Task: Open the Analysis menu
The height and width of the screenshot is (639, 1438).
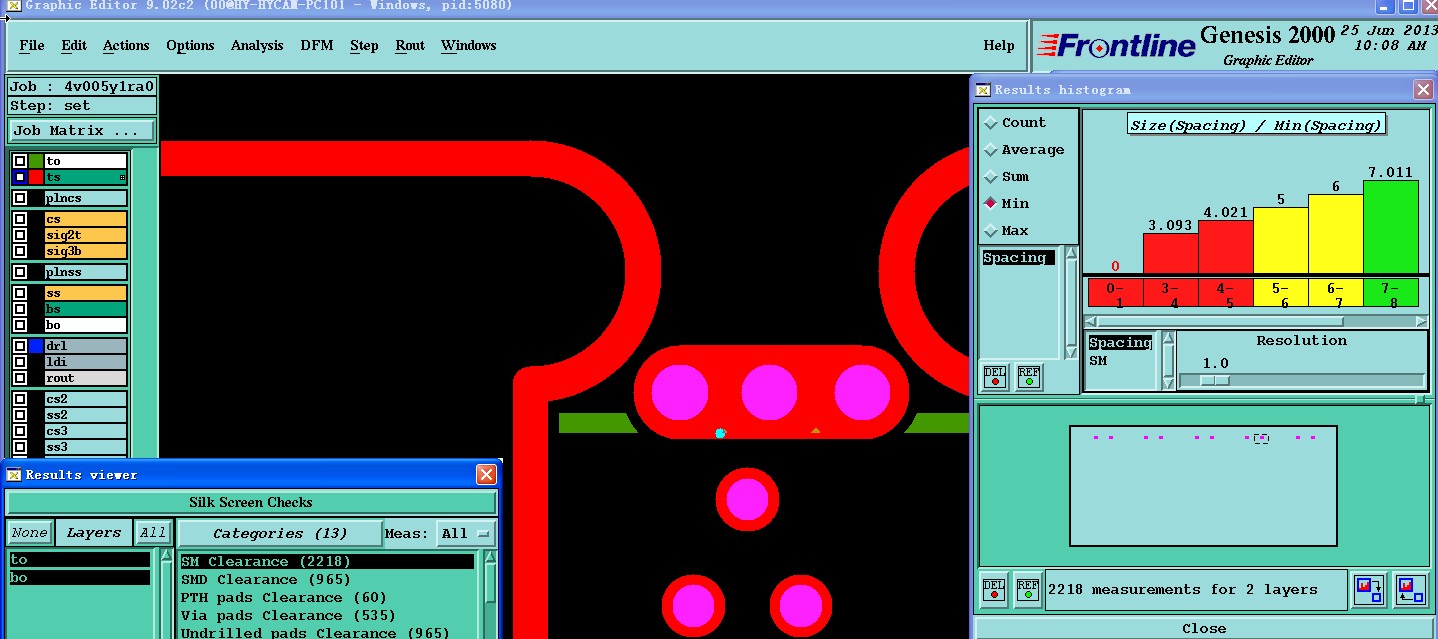Action: 257,46
